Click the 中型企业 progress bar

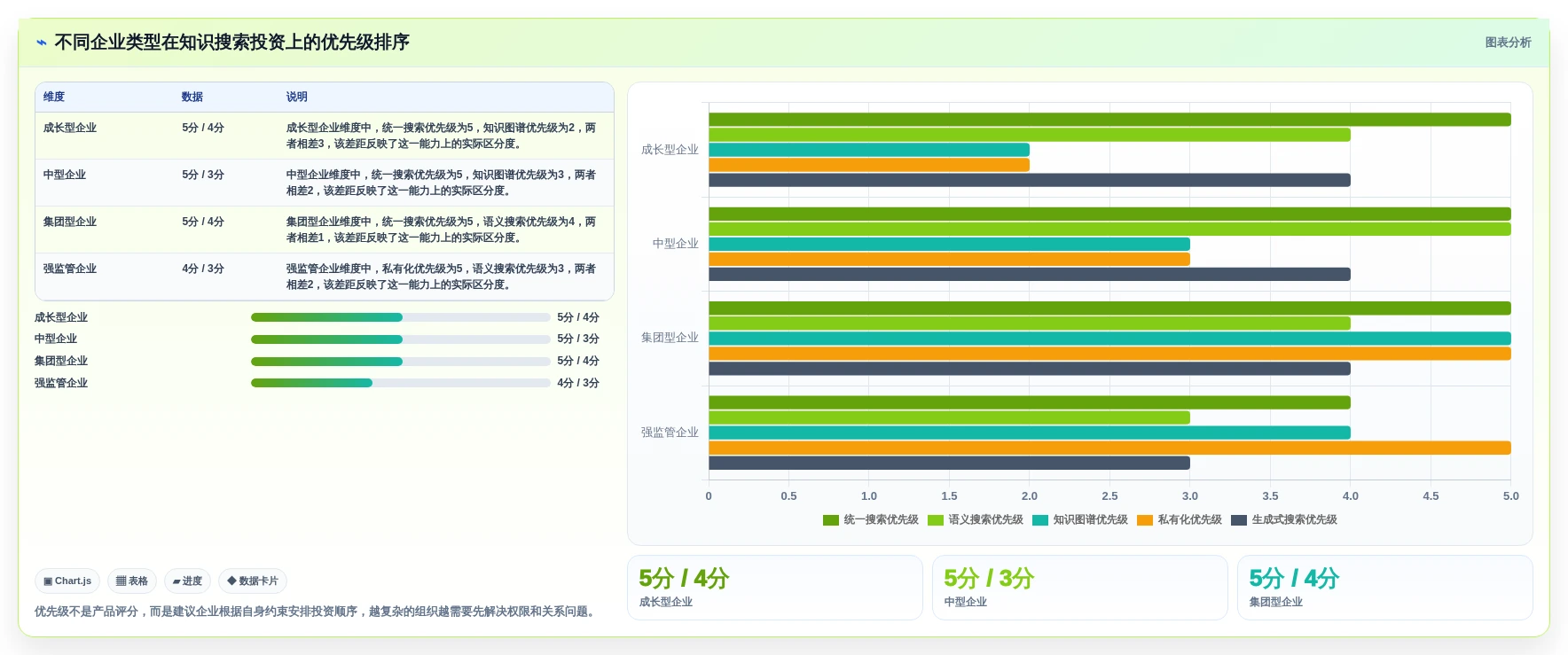coord(401,339)
